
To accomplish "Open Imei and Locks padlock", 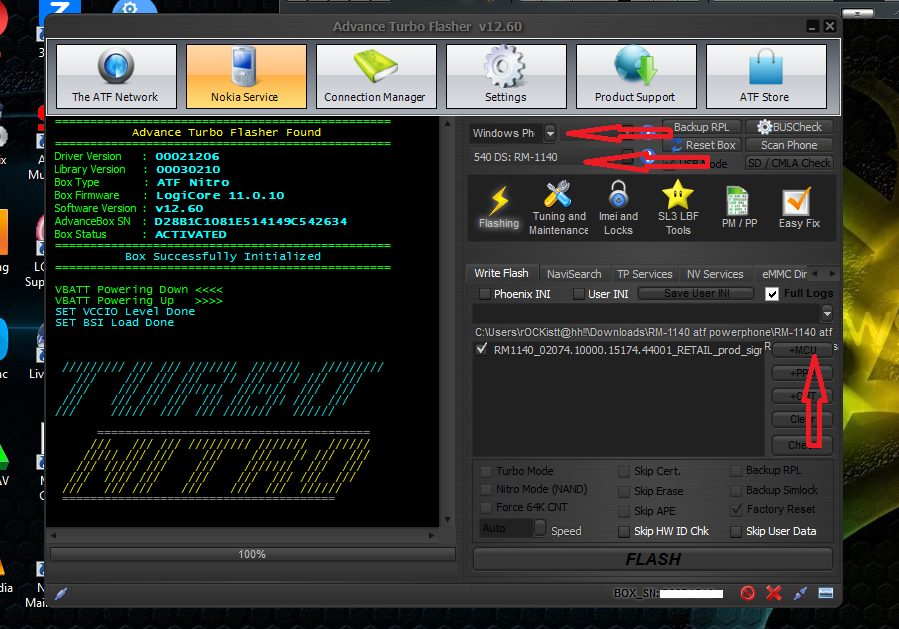I will click(x=618, y=208).
